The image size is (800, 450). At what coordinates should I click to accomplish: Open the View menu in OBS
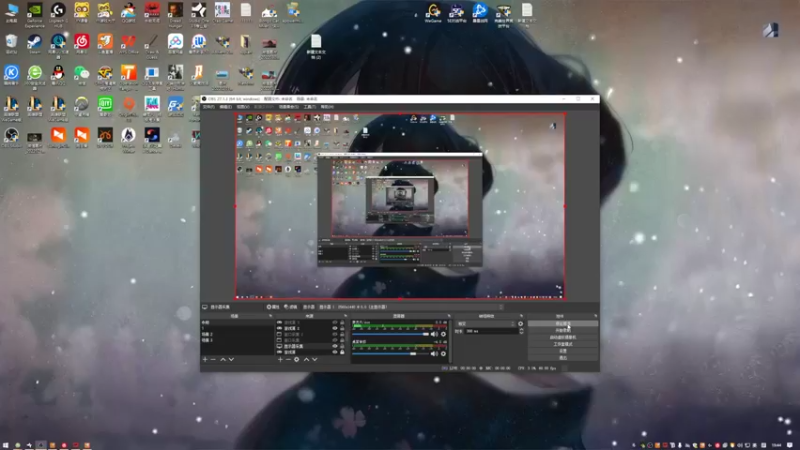pyautogui.click(x=243, y=107)
